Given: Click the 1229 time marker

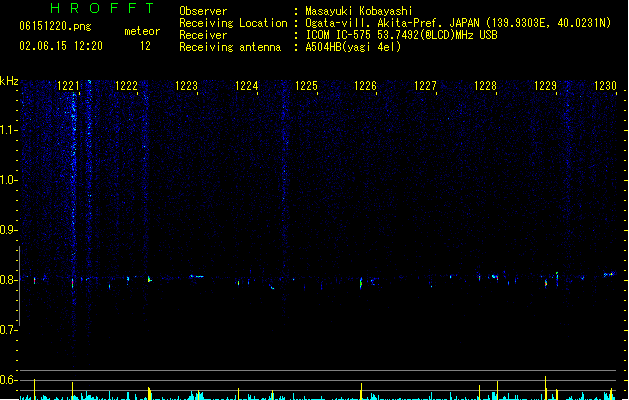Looking at the screenshot, I should pos(546,86).
